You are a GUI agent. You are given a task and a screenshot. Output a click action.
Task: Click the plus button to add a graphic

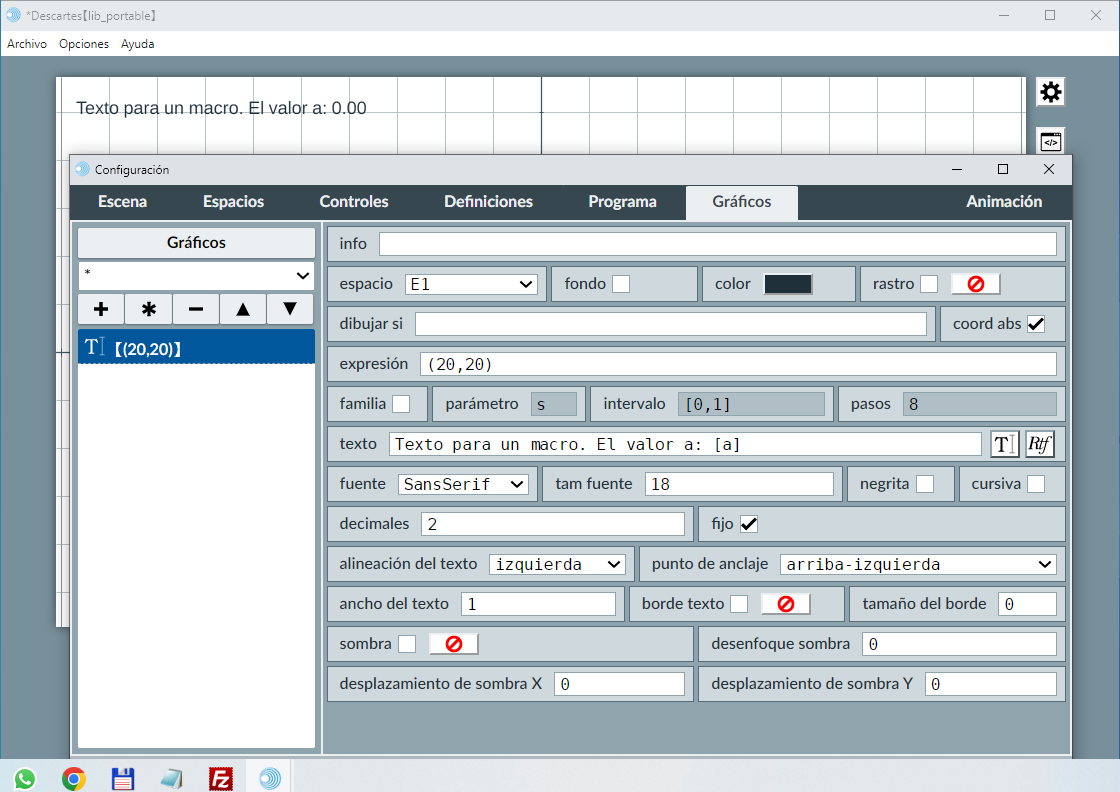pos(101,309)
